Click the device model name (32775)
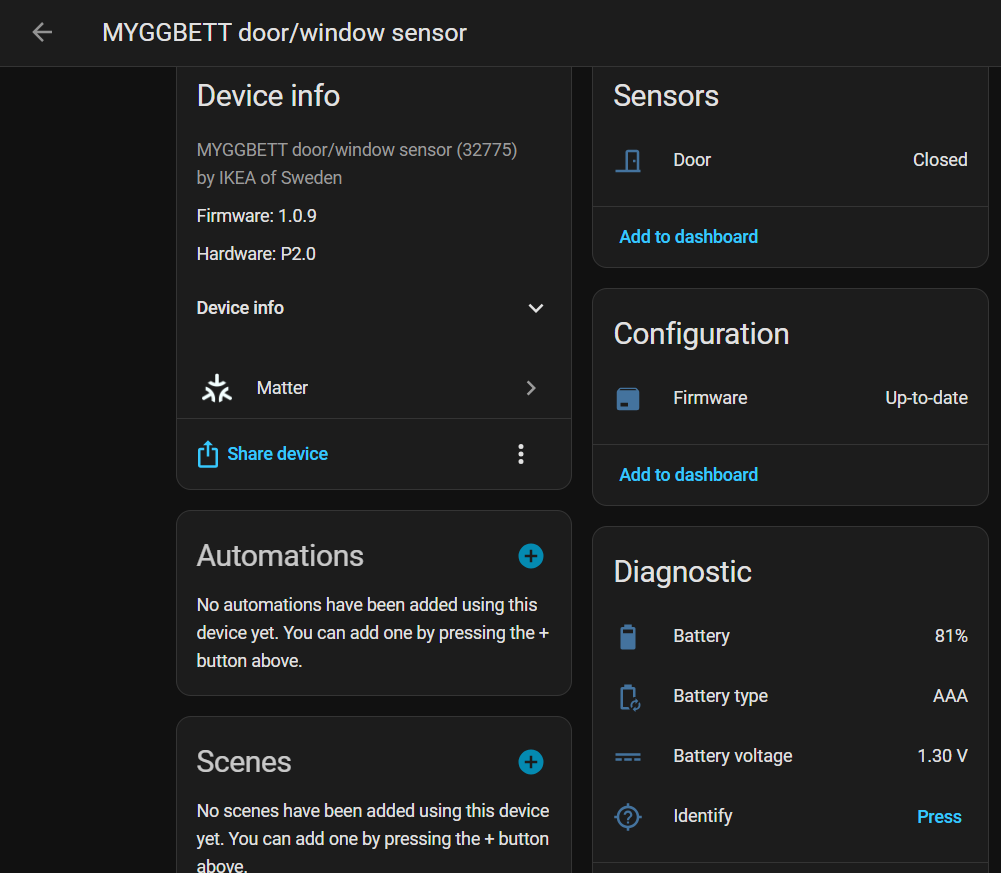 (357, 149)
